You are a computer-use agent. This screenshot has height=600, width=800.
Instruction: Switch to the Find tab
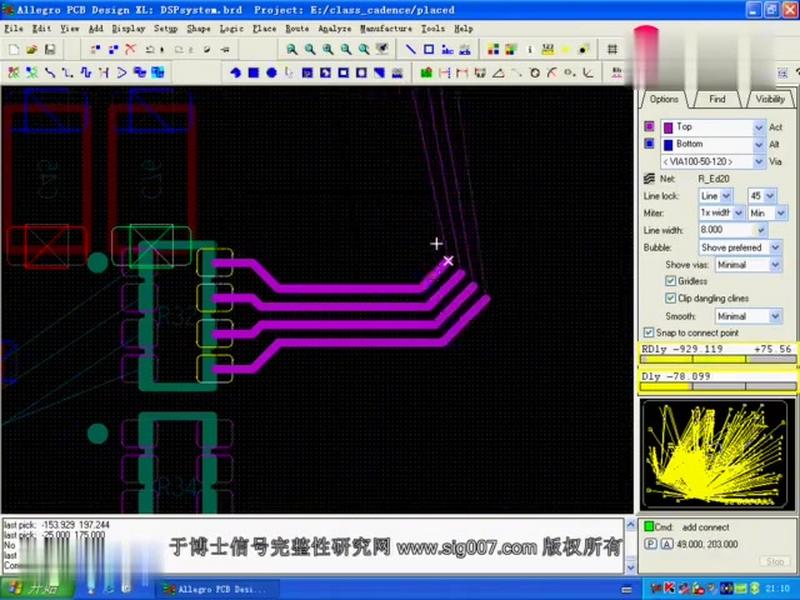click(x=715, y=99)
